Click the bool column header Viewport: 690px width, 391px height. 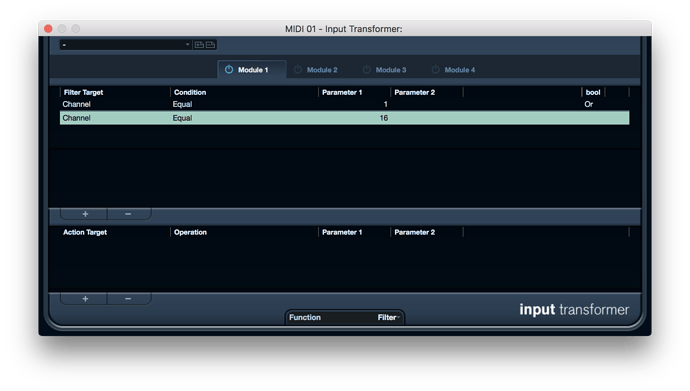[593, 92]
